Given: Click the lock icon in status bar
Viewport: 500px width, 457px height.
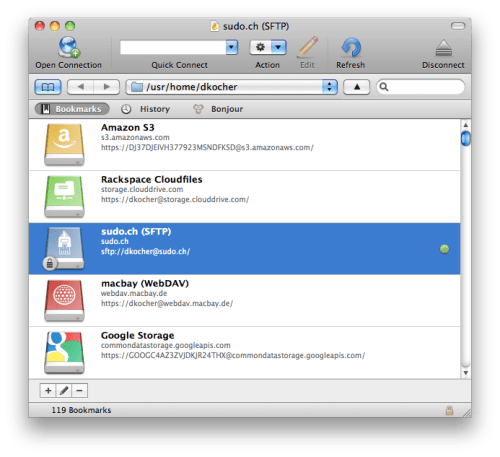Looking at the screenshot, I should pyautogui.click(x=449, y=410).
